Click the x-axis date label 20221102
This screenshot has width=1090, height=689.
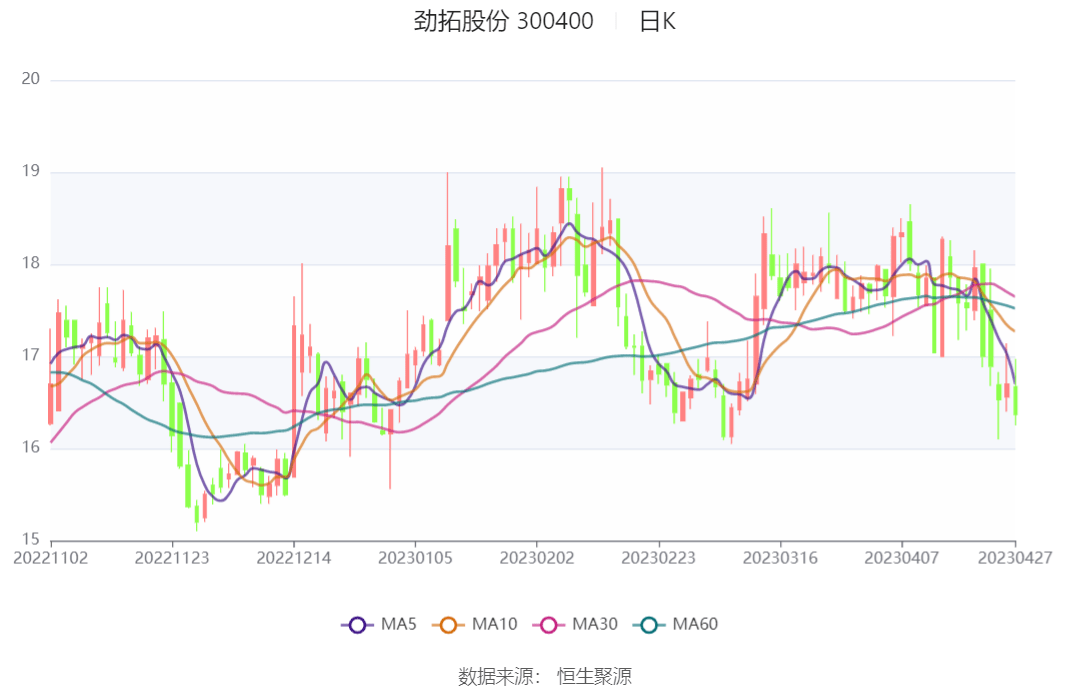click(x=51, y=558)
